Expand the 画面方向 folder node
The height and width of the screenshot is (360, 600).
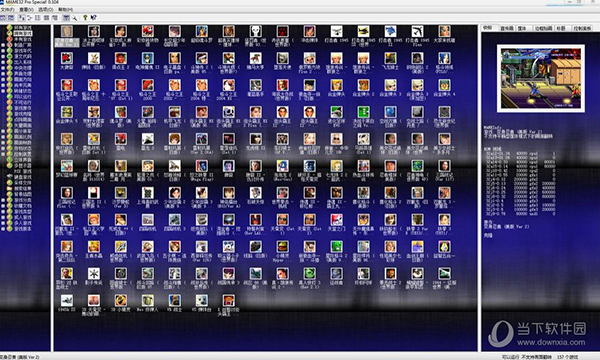[3, 79]
